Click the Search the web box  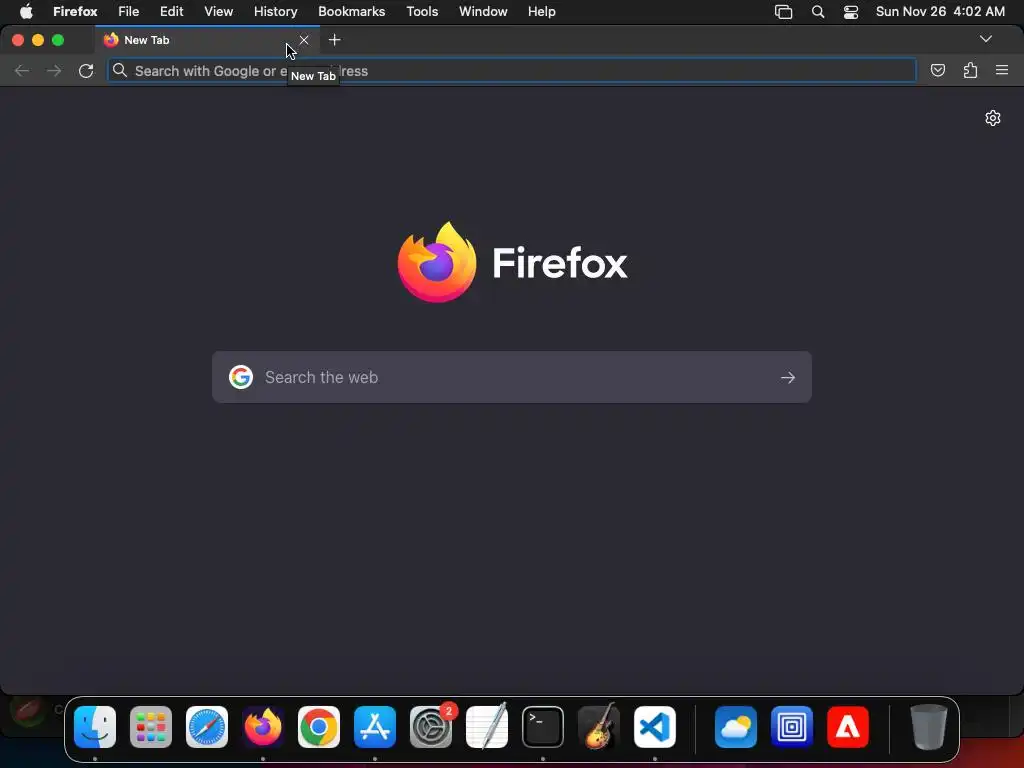point(512,377)
